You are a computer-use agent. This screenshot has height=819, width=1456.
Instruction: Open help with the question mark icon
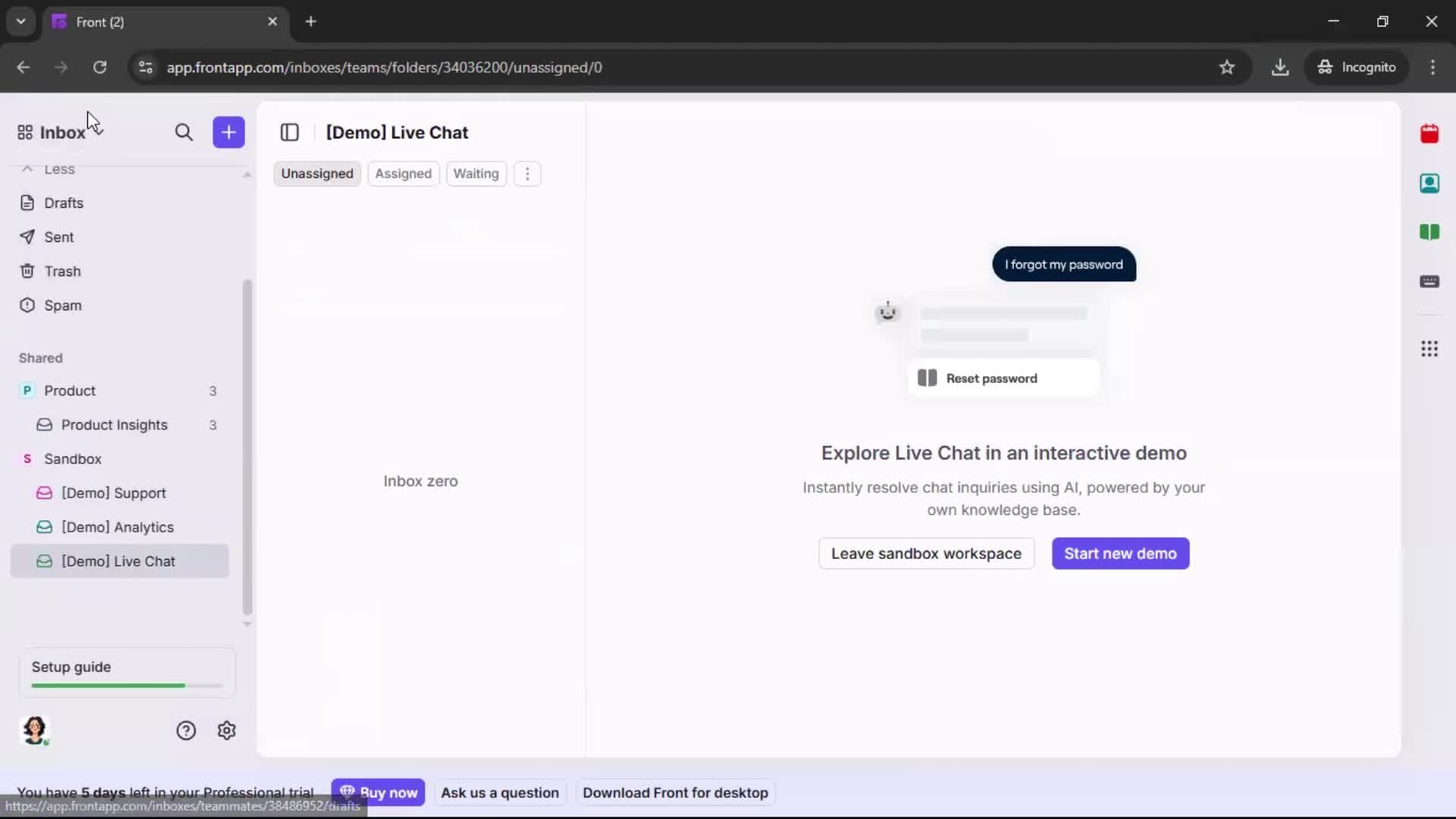coord(186,730)
